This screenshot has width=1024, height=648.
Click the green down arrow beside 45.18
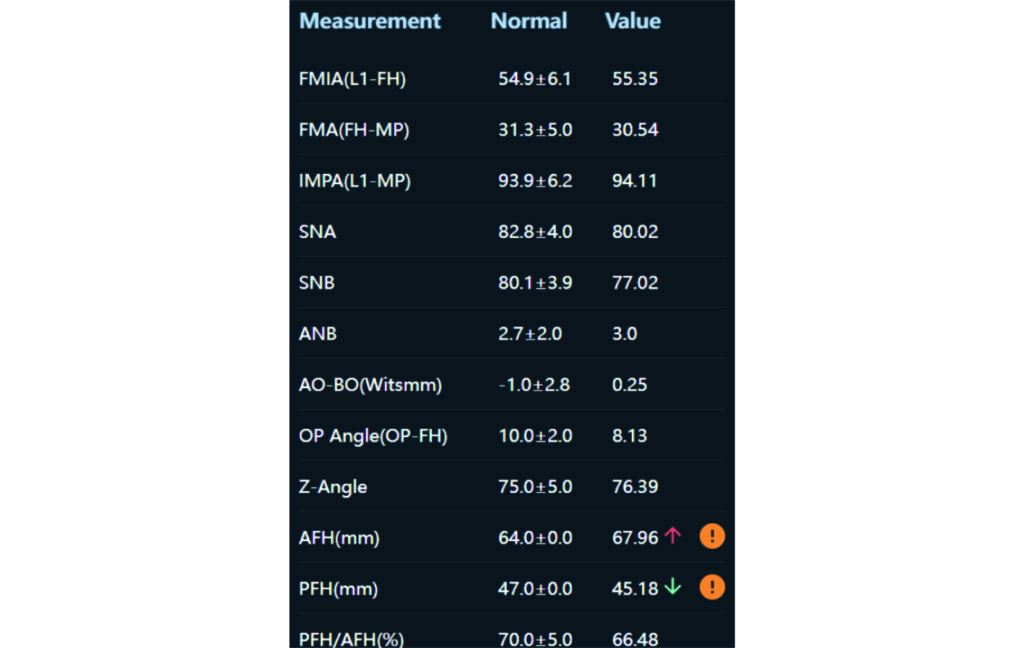coord(672,588)
